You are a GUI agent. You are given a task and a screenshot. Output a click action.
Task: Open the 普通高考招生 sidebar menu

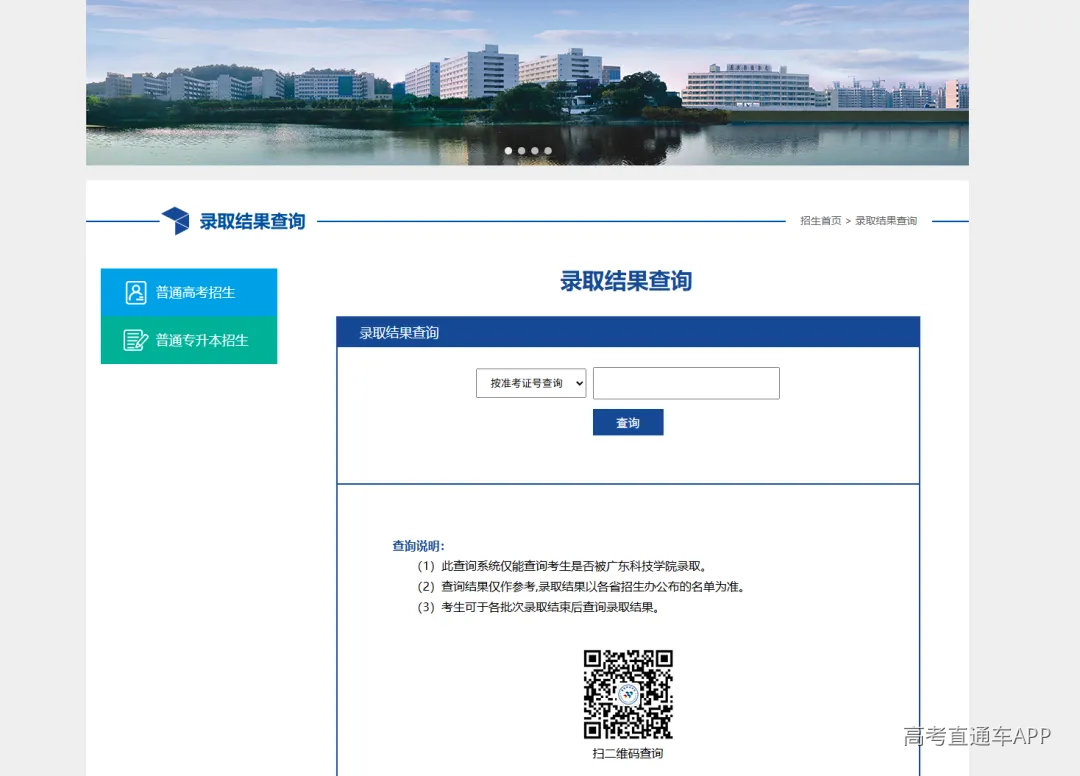(189, 292)
